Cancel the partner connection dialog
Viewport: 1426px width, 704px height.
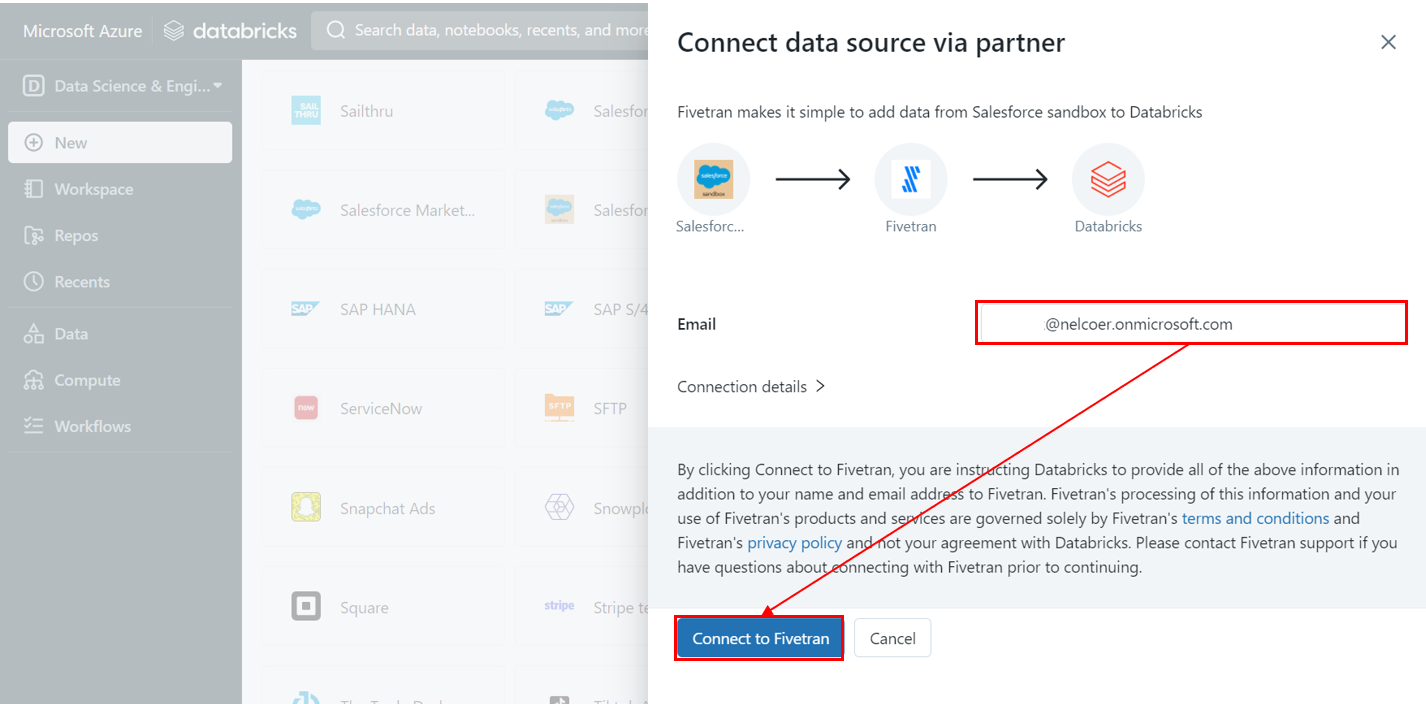(x=892, y=638)
